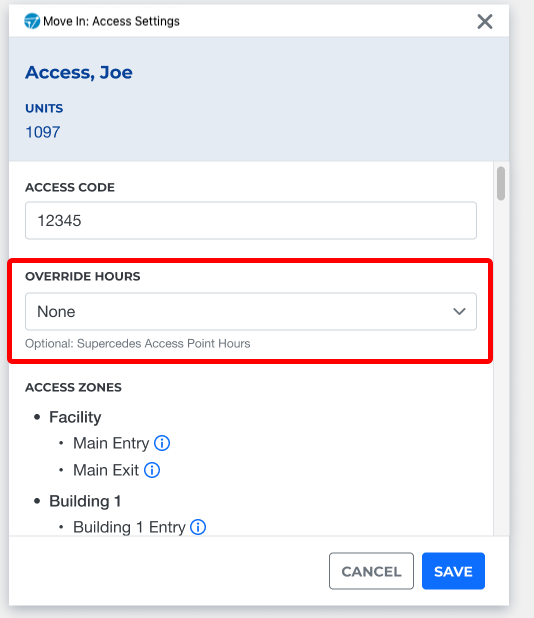Image resolution: width=534 pixels, height=618 pixels.
Task: Select the Facility access zone
Action: [75, 417]
